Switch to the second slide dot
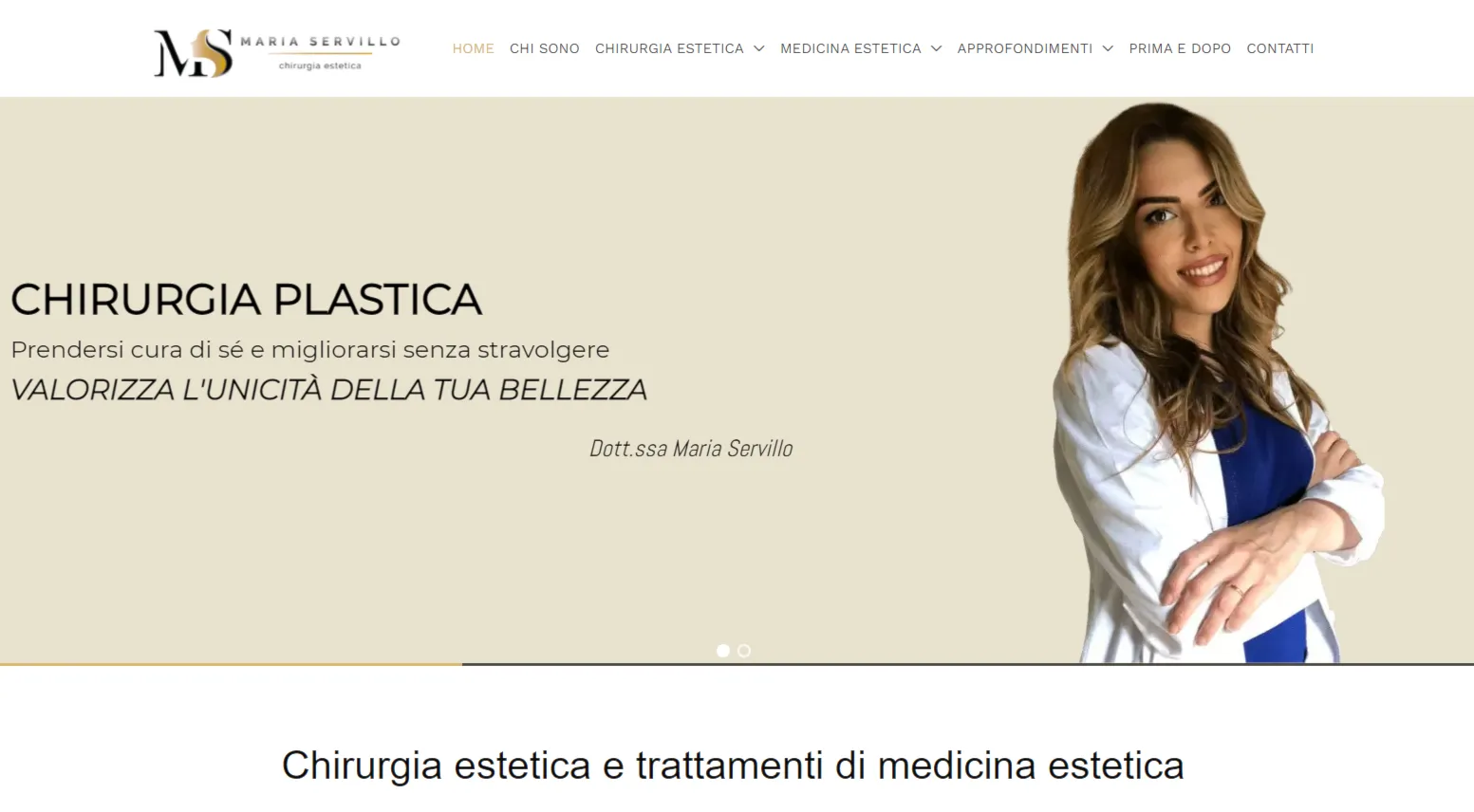 point(744,651)
